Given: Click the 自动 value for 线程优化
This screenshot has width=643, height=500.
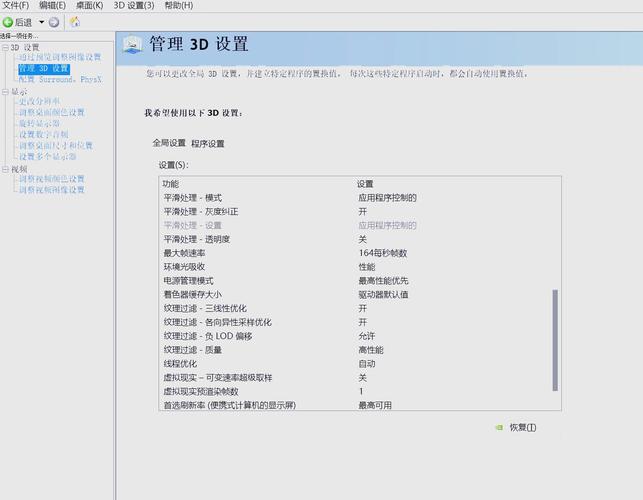Looking at the screenshot, I should 367,364.
